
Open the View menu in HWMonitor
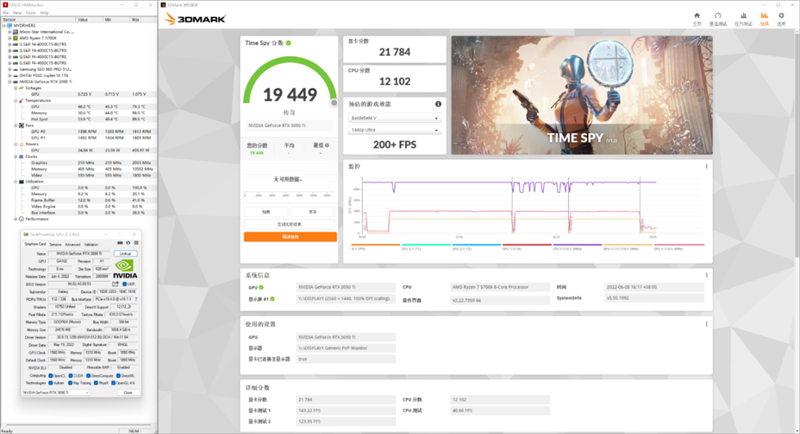[x=17, y=13]
